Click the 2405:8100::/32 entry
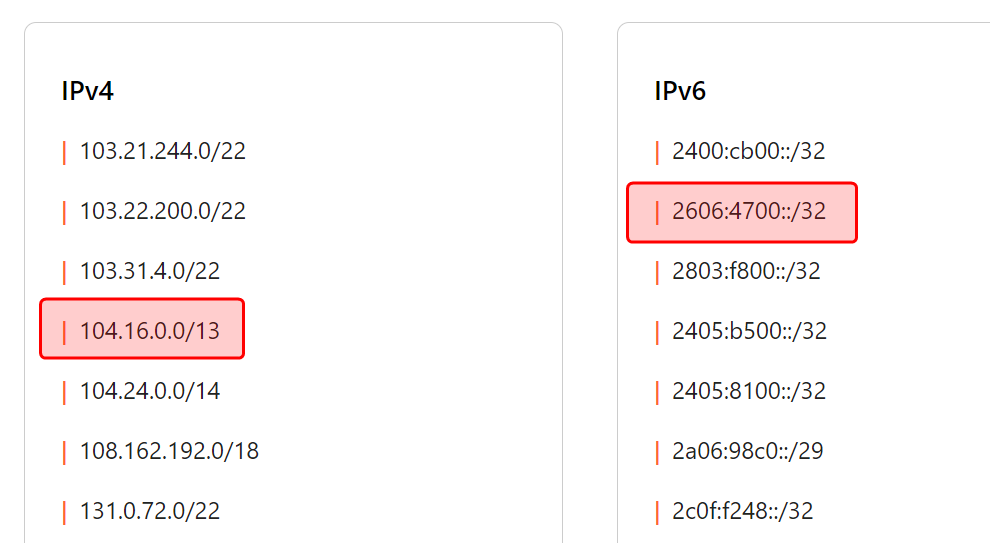Viewport: 990px width, 543px height. click(749, 391)
